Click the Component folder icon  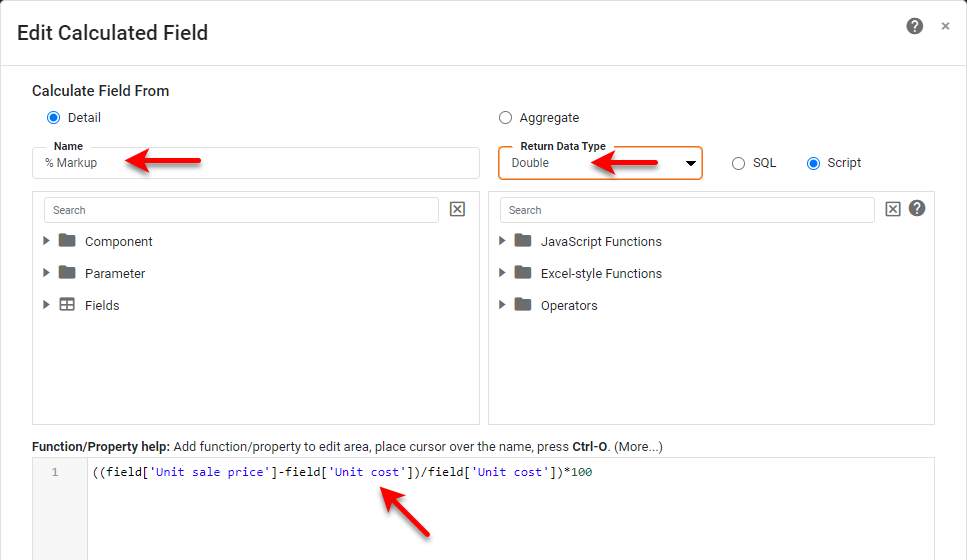[x=67, y=240]
